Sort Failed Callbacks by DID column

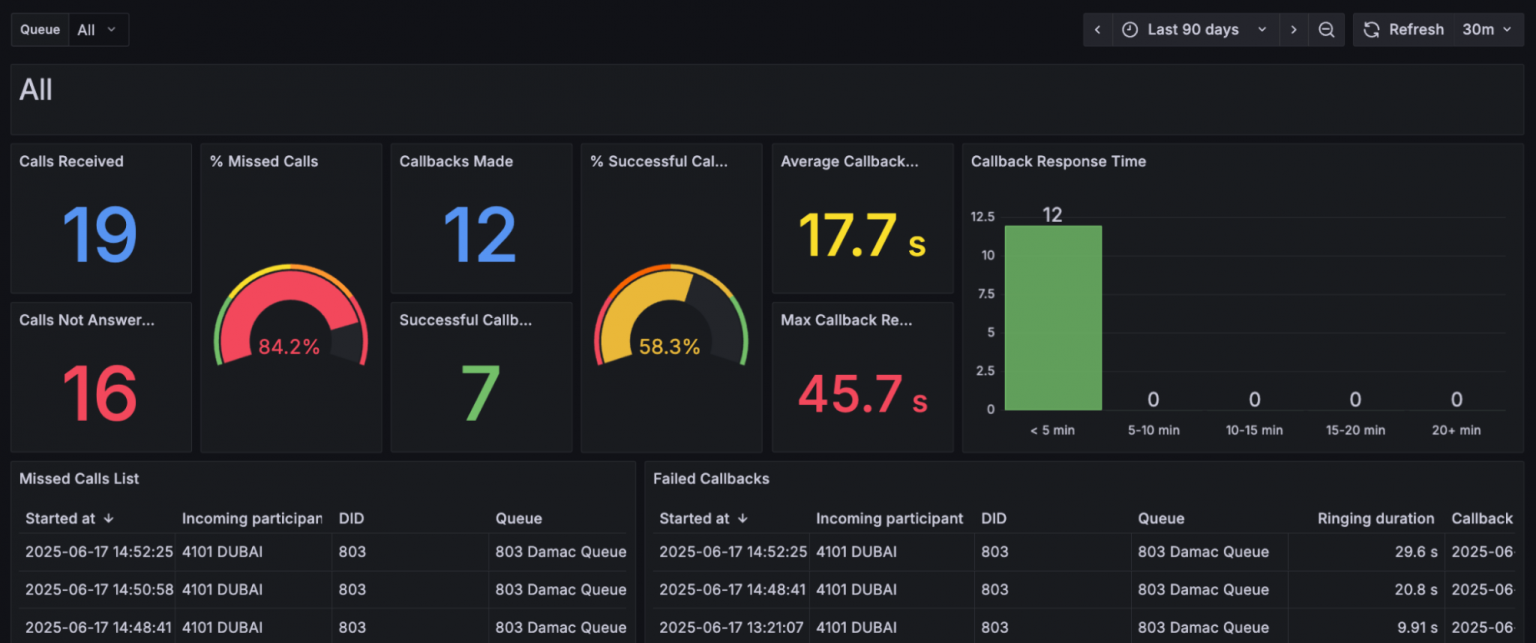994,518
